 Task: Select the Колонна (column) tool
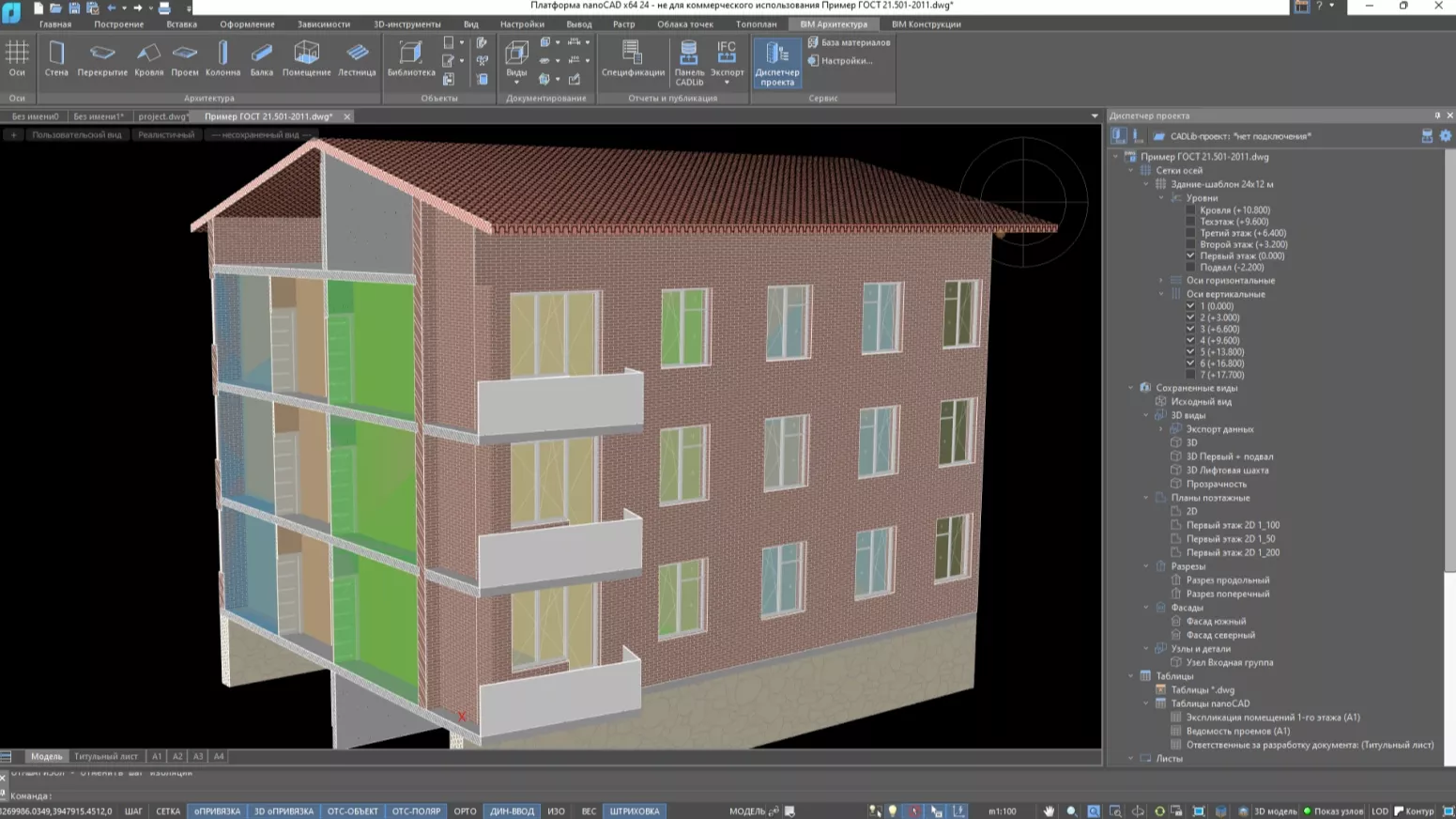[222, 58]
